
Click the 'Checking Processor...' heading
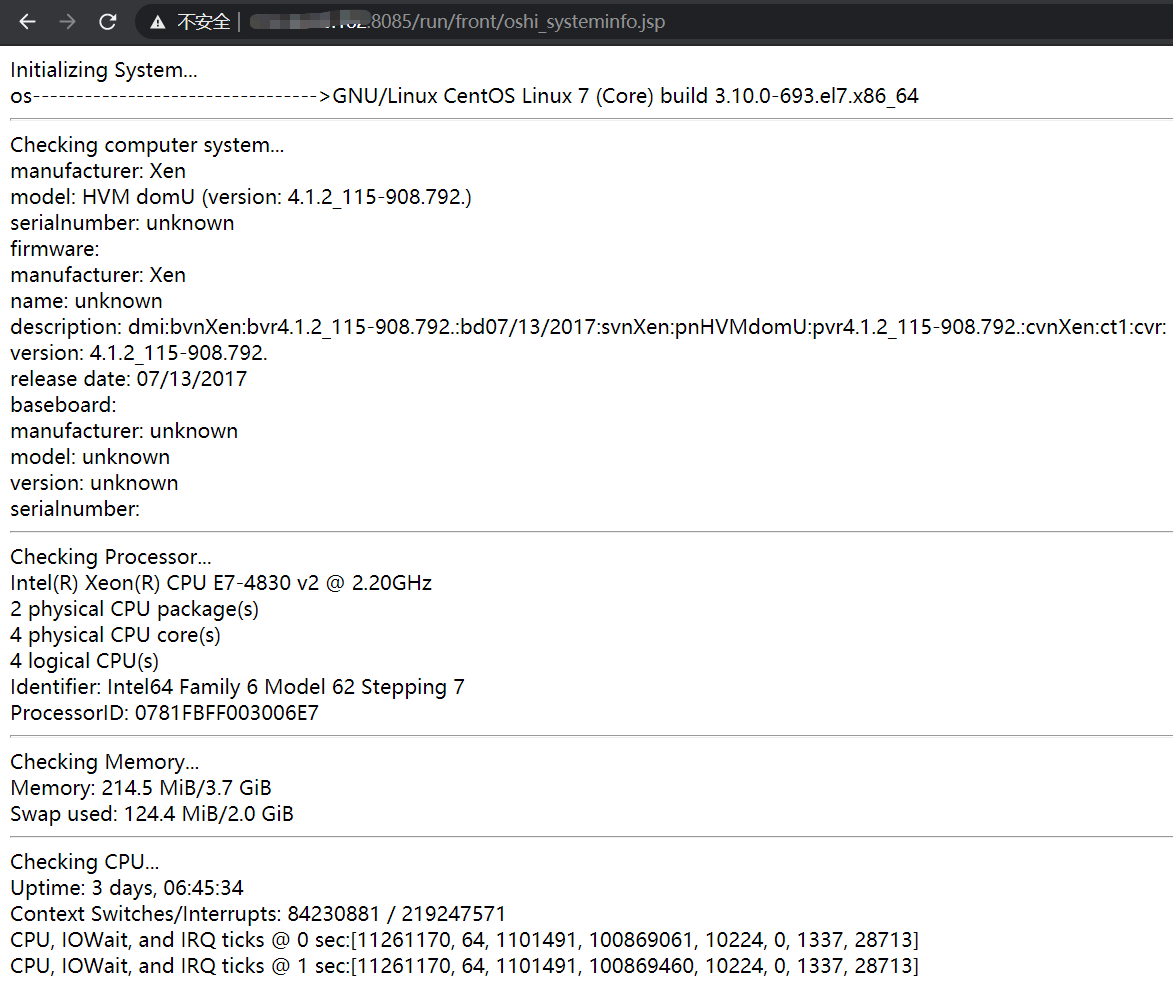(111, 557)
